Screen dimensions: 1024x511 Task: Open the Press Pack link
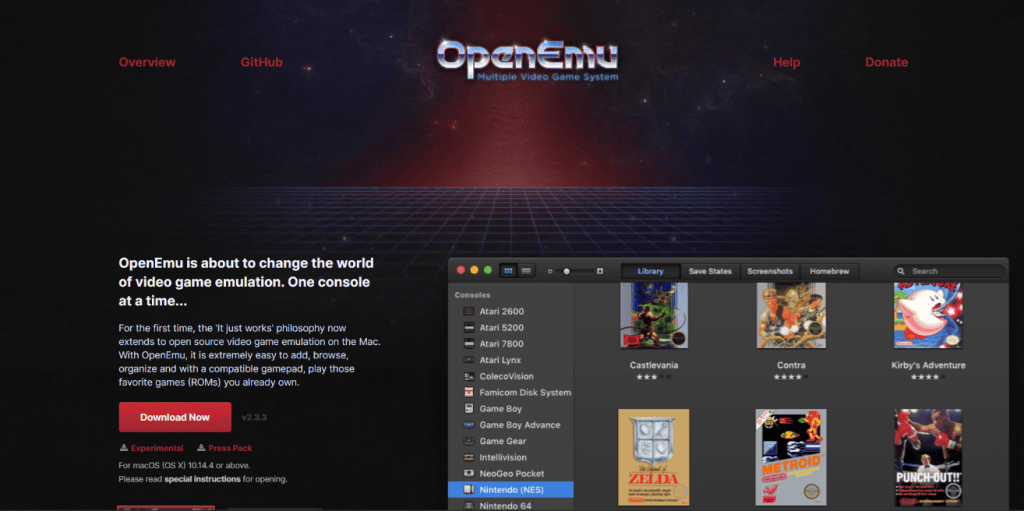[230, 448]
